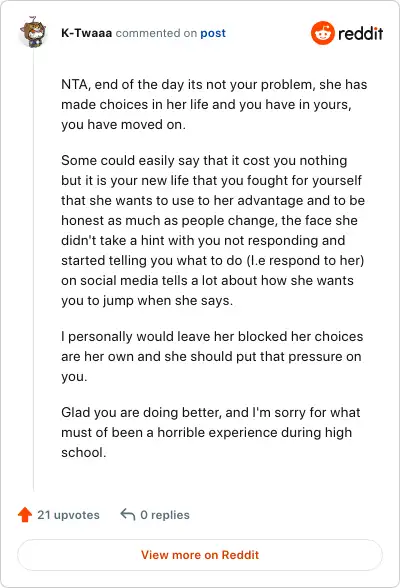Click the paragraph starting "Glad you are doing better"
The width and height of the screenshot is (400, 588).
pos(211,432)
